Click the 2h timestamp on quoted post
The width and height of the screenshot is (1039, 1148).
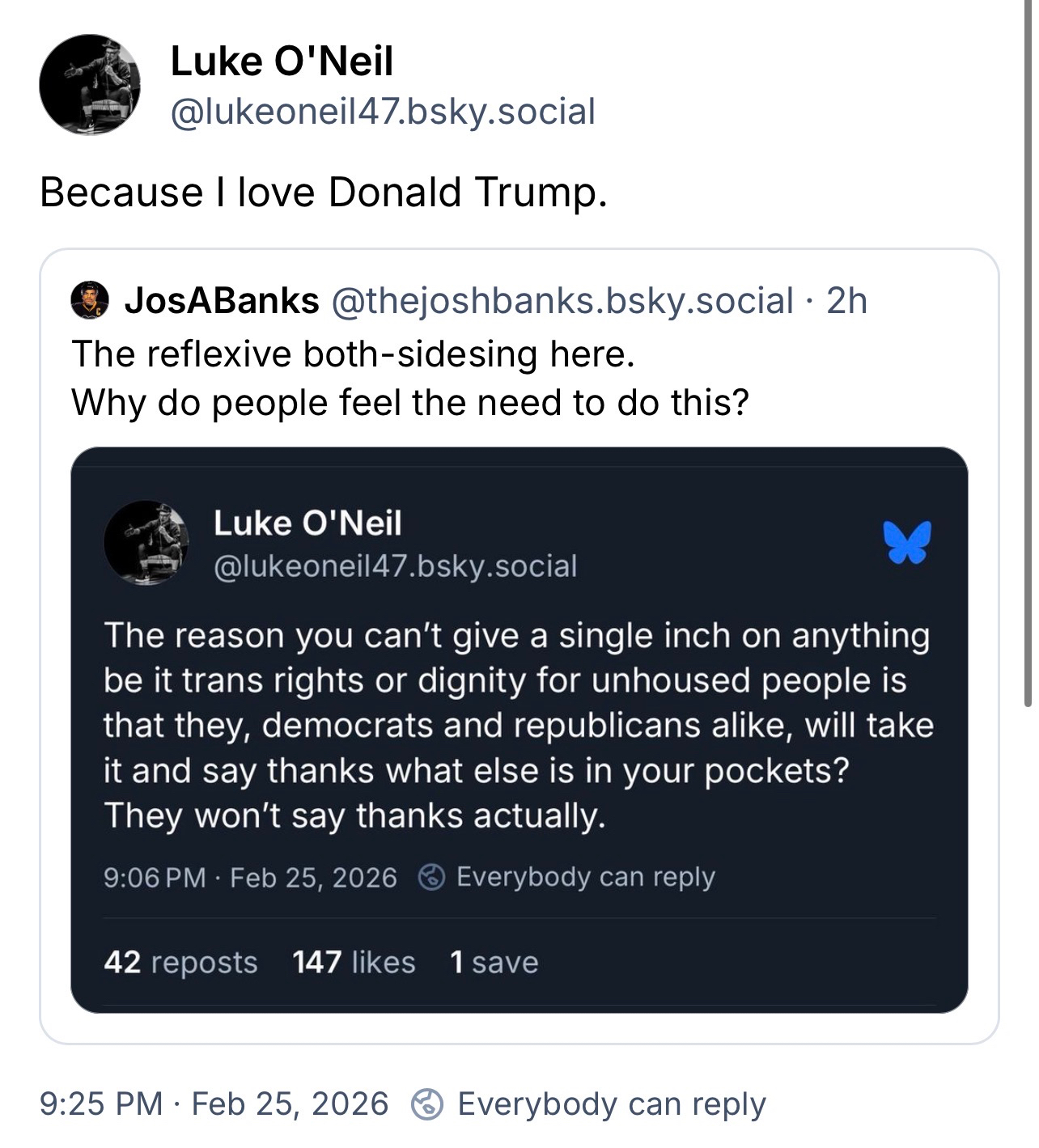click(846, 300)
